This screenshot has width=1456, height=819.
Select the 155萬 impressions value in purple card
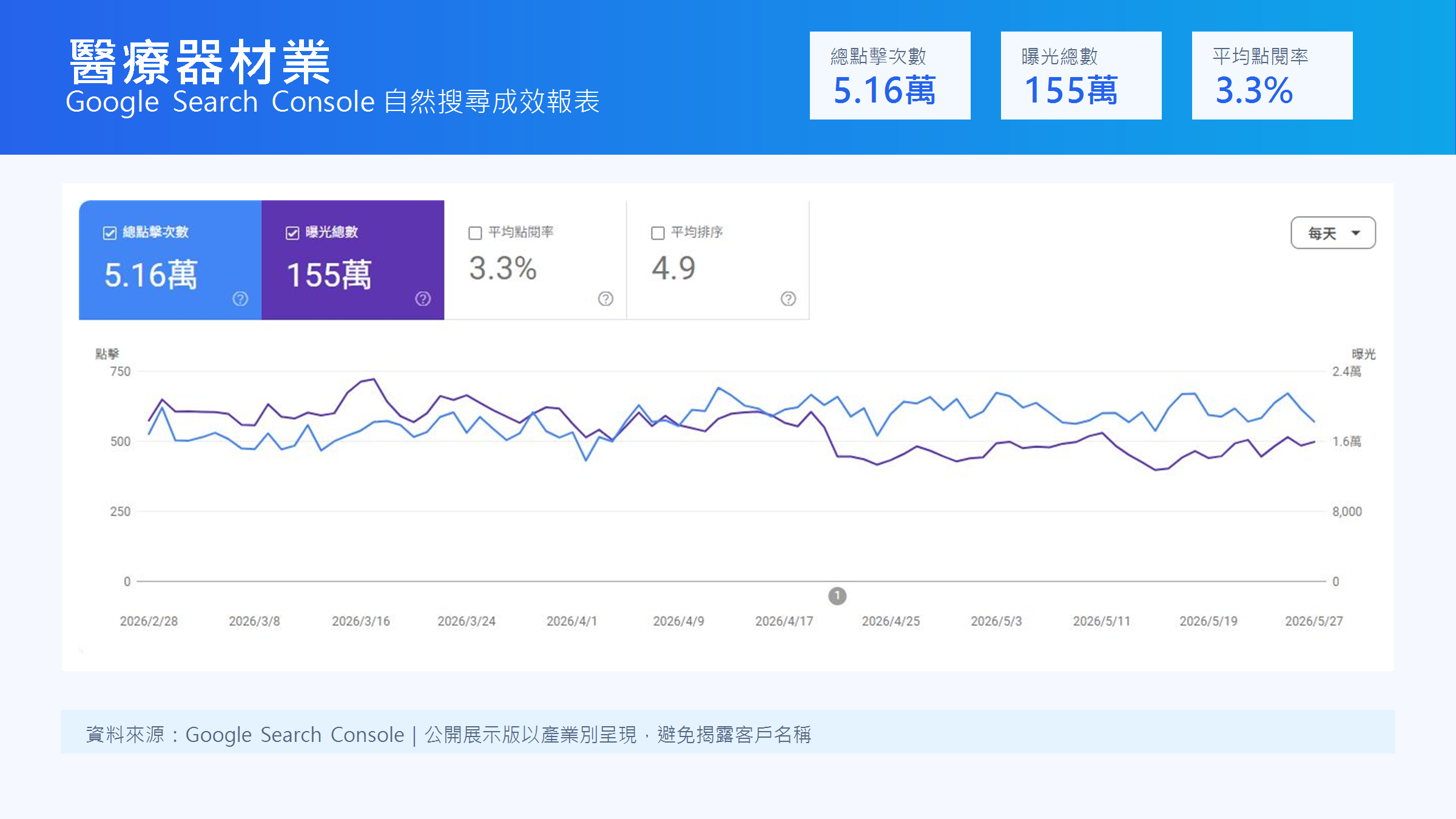click(x=329, y=275)
